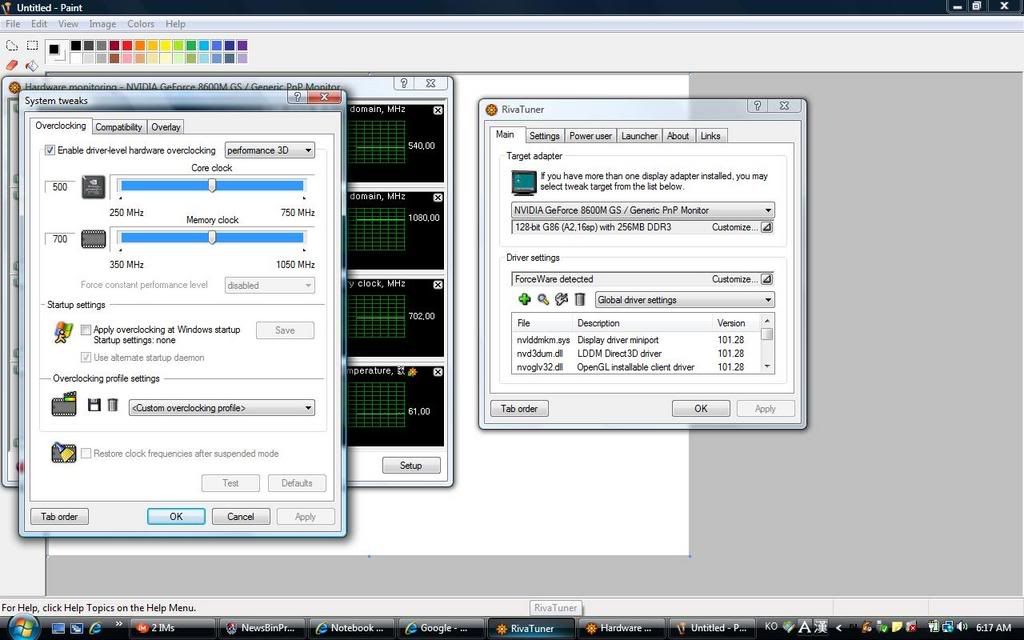Viewport: 1024px width, 640px height.
Task: Expand the Custom overclocking profile dropdown
Action: 221,408
